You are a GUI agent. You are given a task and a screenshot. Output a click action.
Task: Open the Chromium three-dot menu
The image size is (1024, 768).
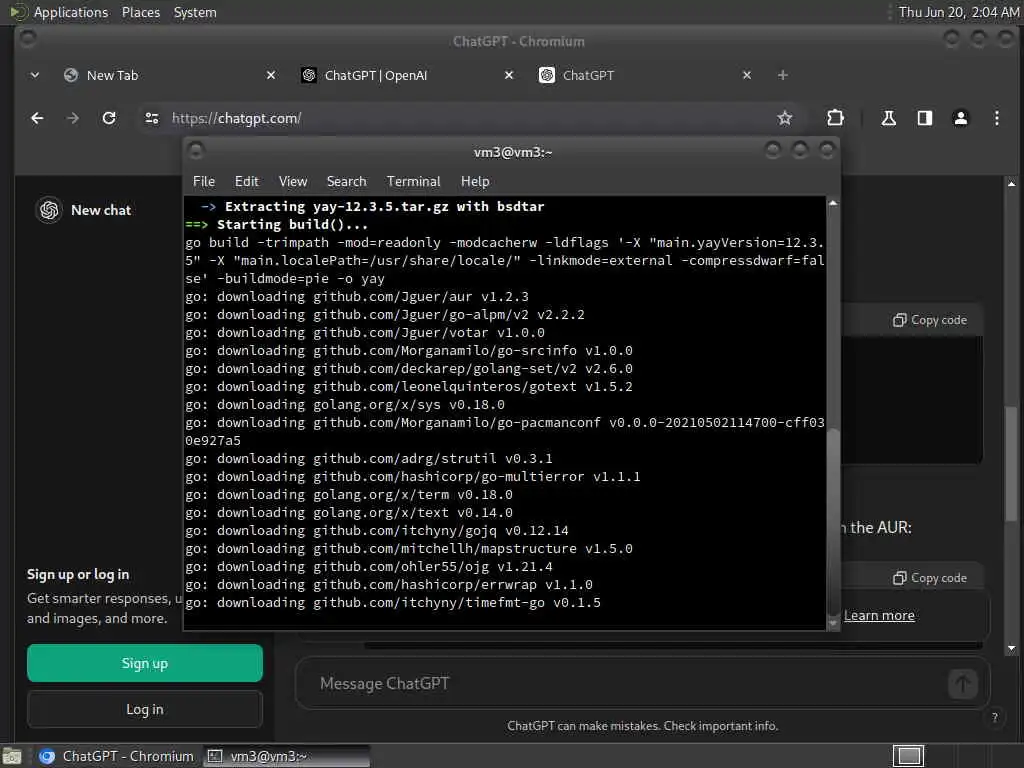997,118
